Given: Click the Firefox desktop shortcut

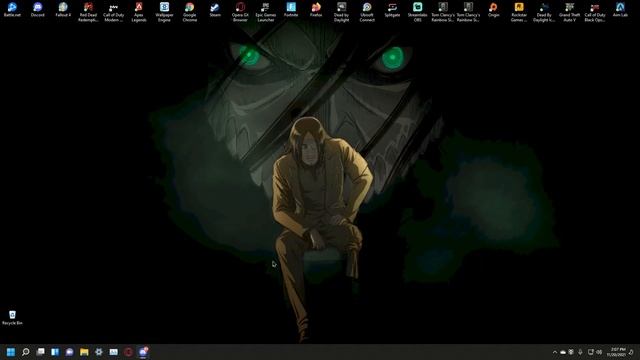Looking at the screenshot, I should click(x=316, y=10).
